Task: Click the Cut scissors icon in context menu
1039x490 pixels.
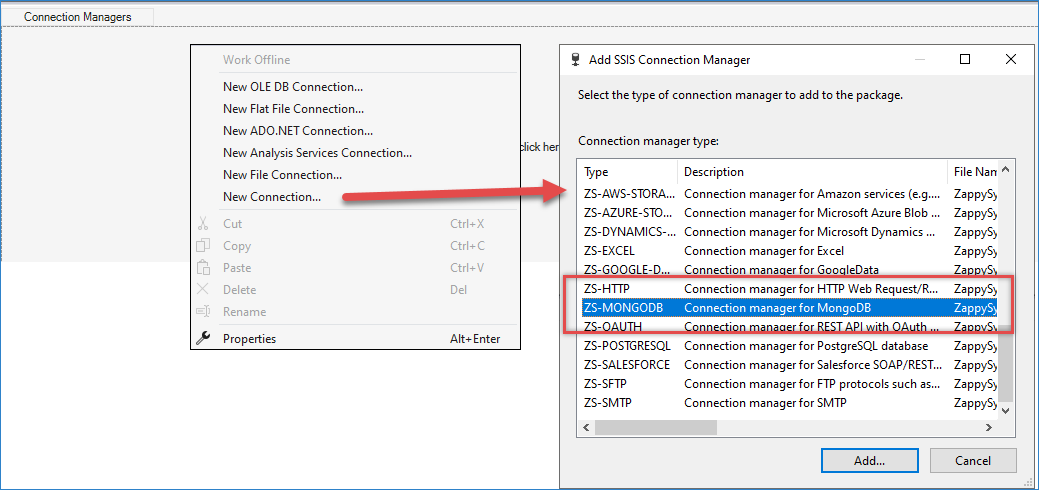Action: coord(203,224)
